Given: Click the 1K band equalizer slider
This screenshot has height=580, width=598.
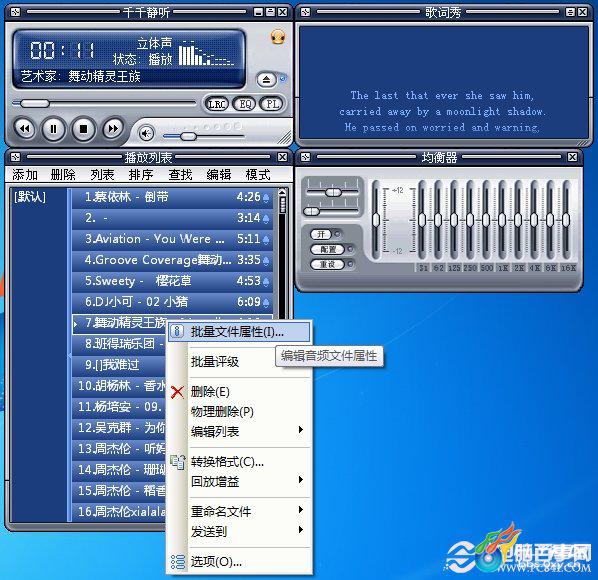Looking at the screenshot, I should click(502, 220).
